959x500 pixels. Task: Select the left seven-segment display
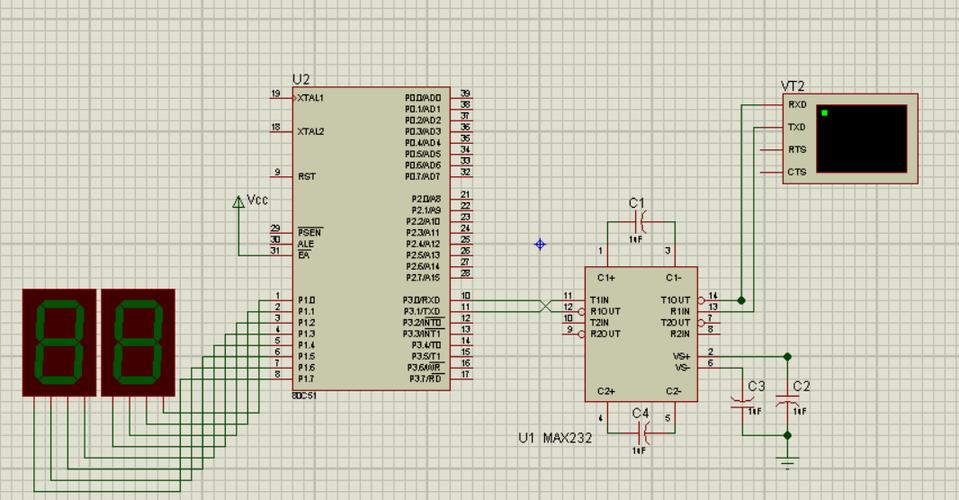(59, 342)
